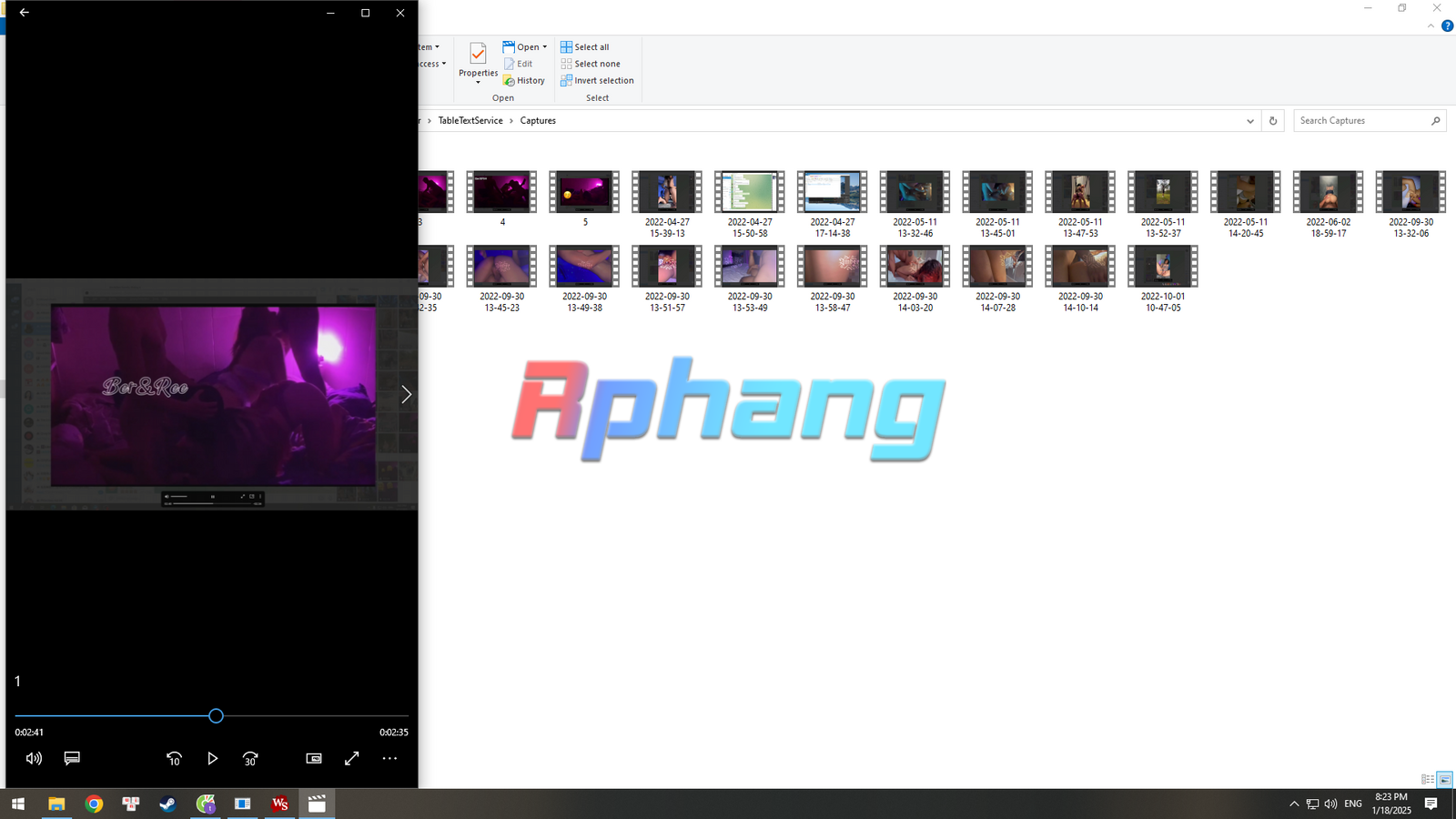Collapse the File Explorer ribbon
This screenshot has height=819, width=1456.
[1431, 25]
